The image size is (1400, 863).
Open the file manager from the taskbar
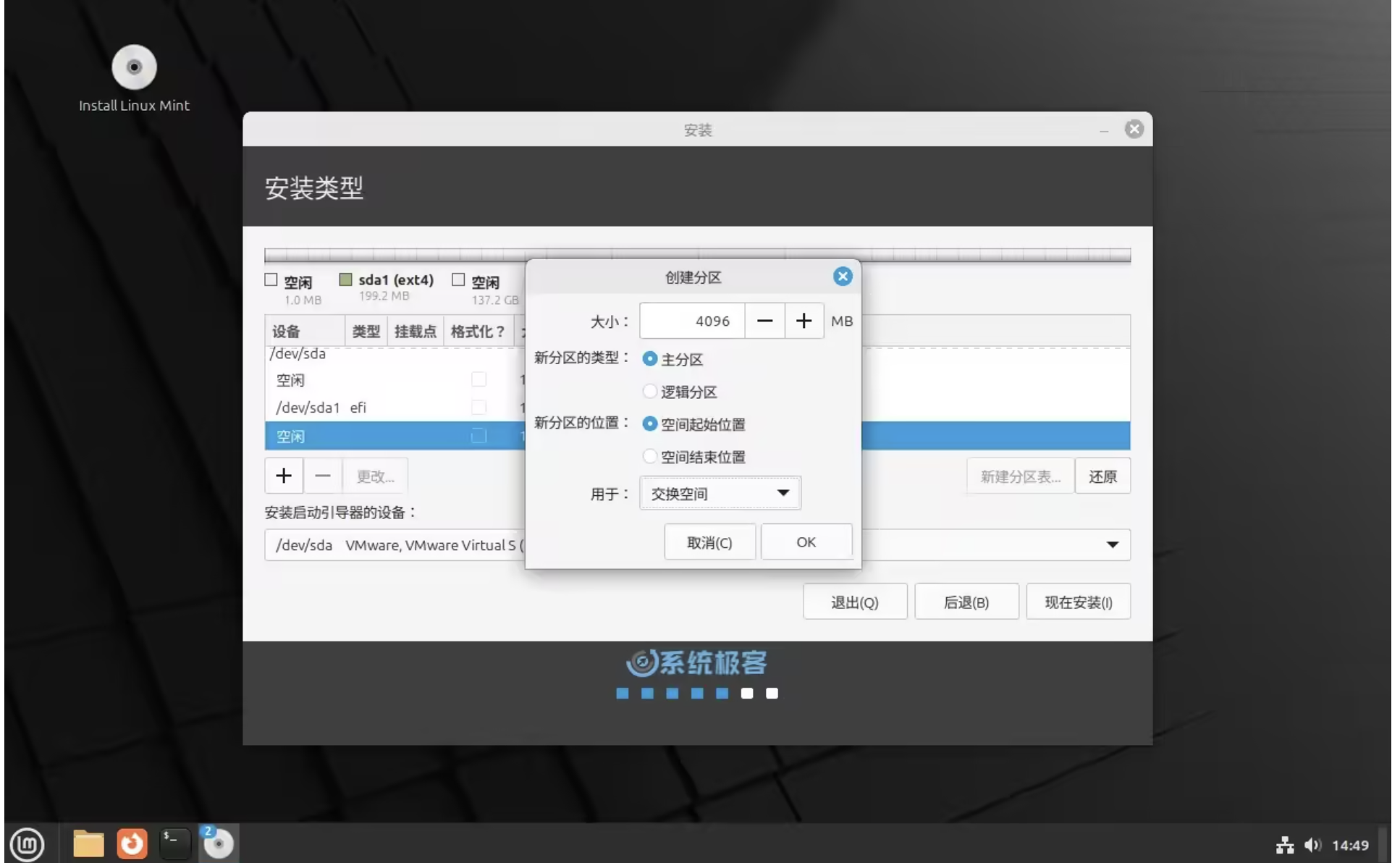[88, 843]
